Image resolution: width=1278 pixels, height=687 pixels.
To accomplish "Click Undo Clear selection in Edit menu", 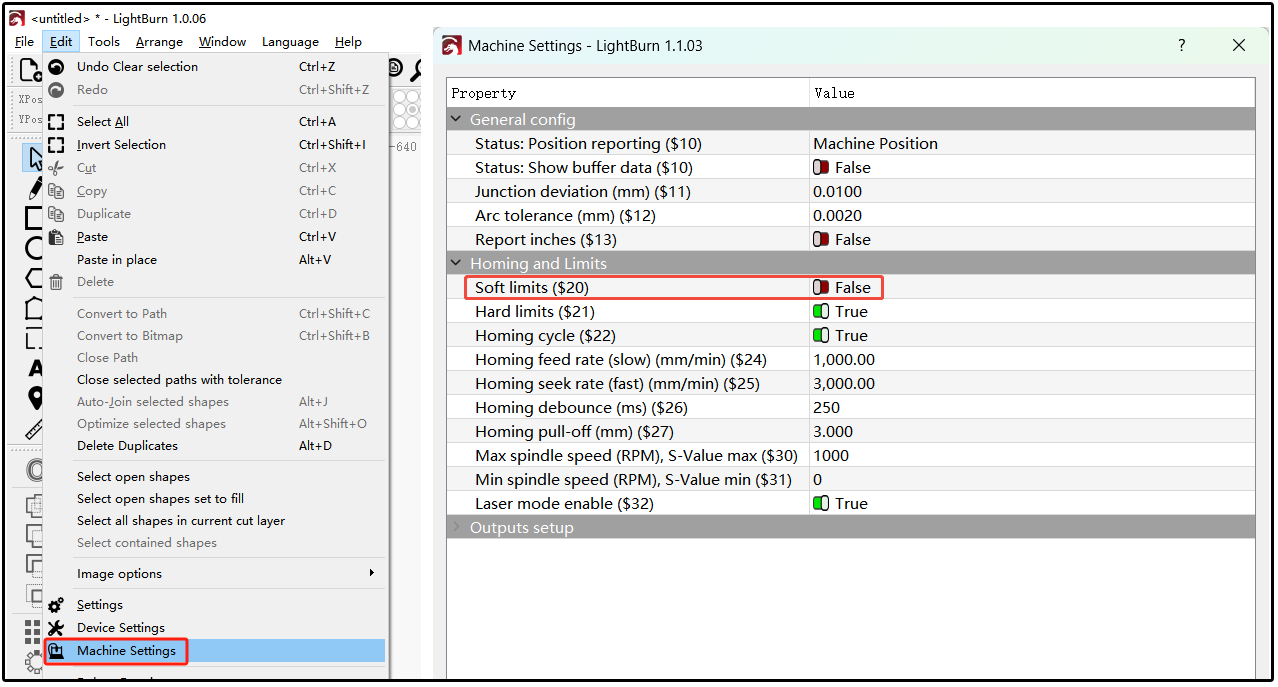I will (x=214, y=67).
